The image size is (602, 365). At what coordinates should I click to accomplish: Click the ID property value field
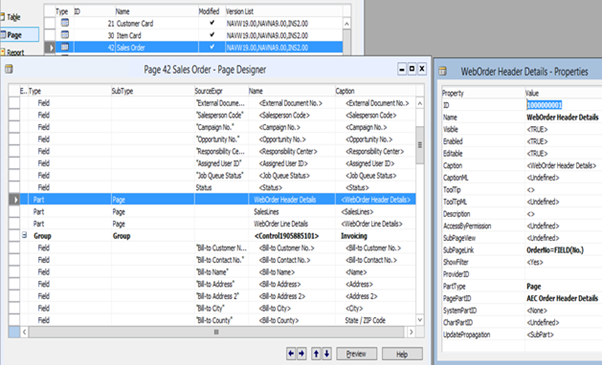point(563,105)
